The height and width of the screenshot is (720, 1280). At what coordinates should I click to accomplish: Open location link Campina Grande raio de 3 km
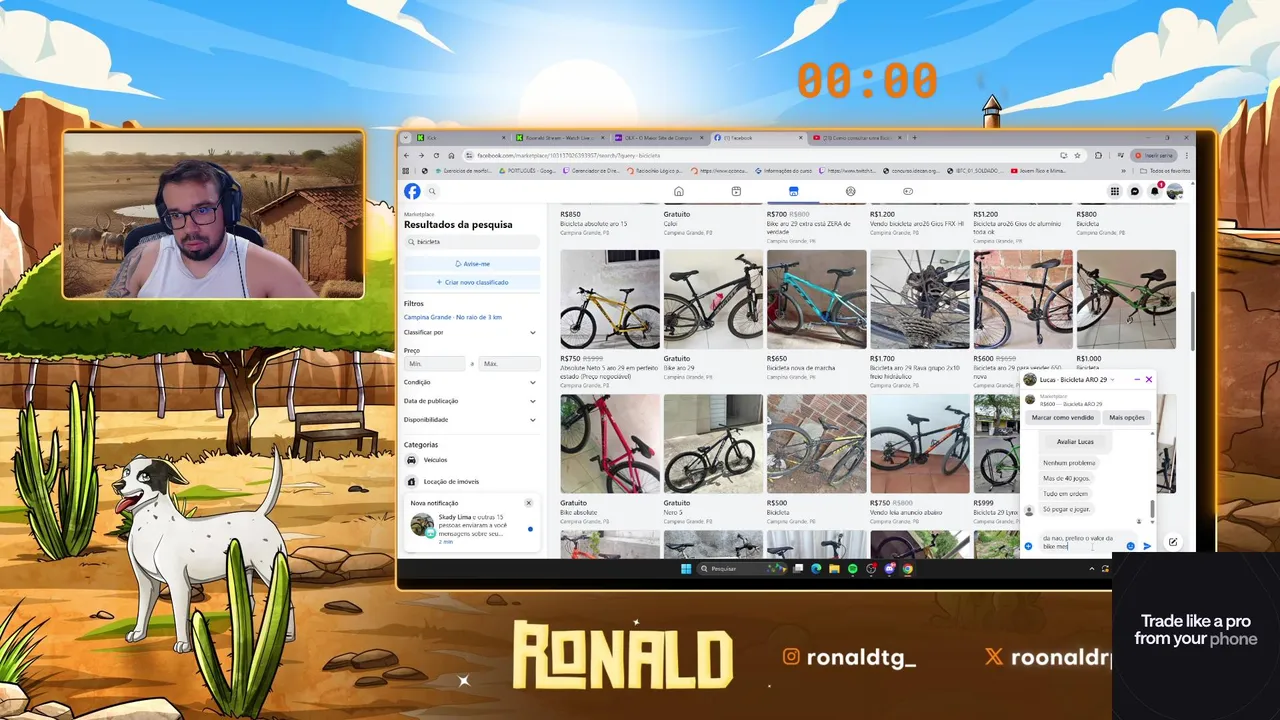453,317
